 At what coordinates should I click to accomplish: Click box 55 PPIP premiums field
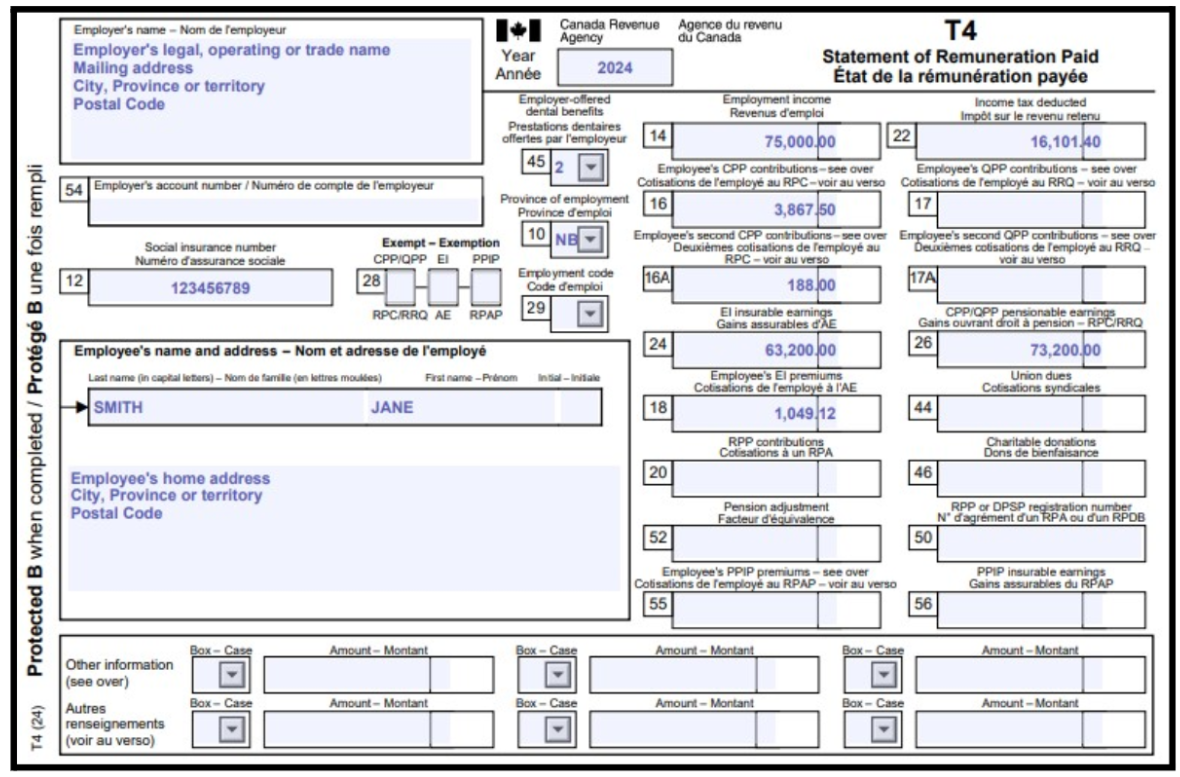tap(776, 609)
